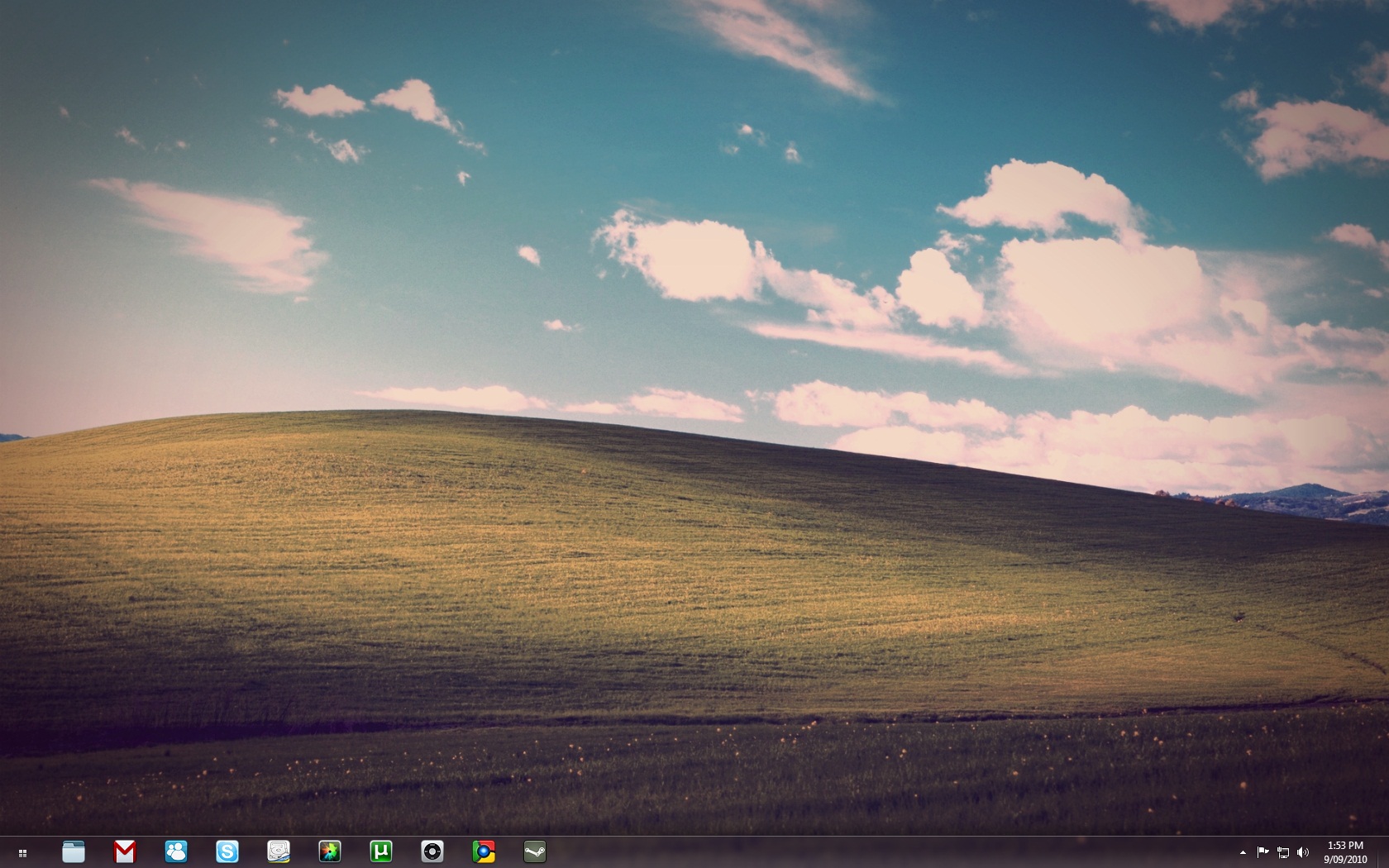Image resolution: width=1389 pixels, height=868 pixels.
Task: Show hidden system tray icons
Action: 1243,852
